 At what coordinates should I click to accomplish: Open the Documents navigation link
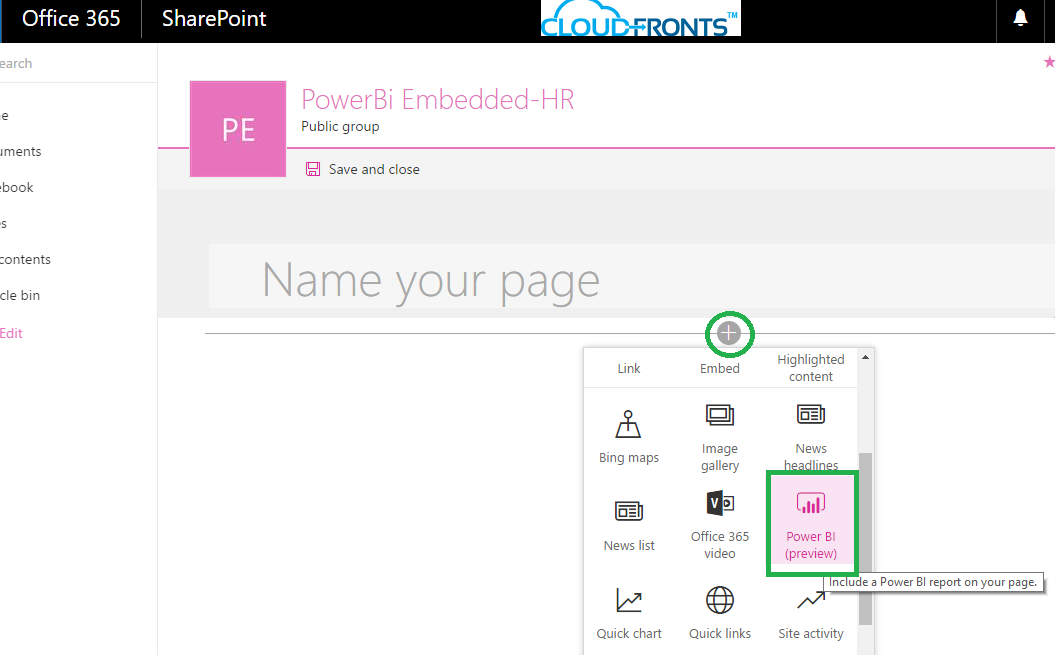[20, 151]
